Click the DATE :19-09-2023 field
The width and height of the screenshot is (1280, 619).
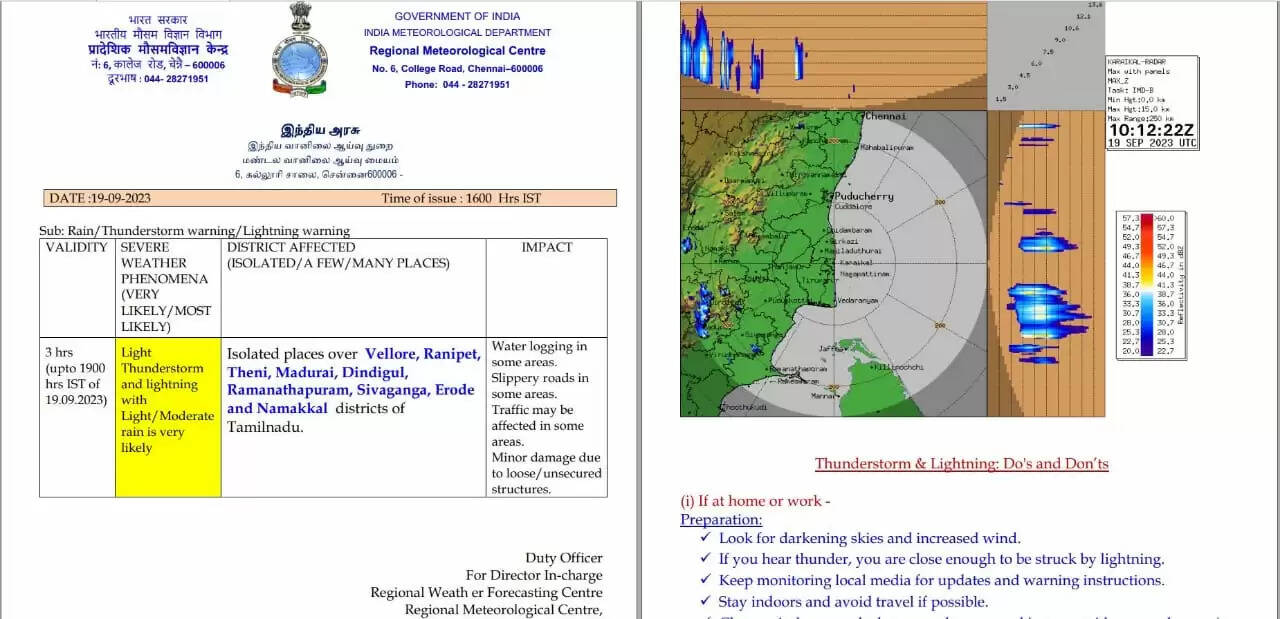click(x=100, y=198)
